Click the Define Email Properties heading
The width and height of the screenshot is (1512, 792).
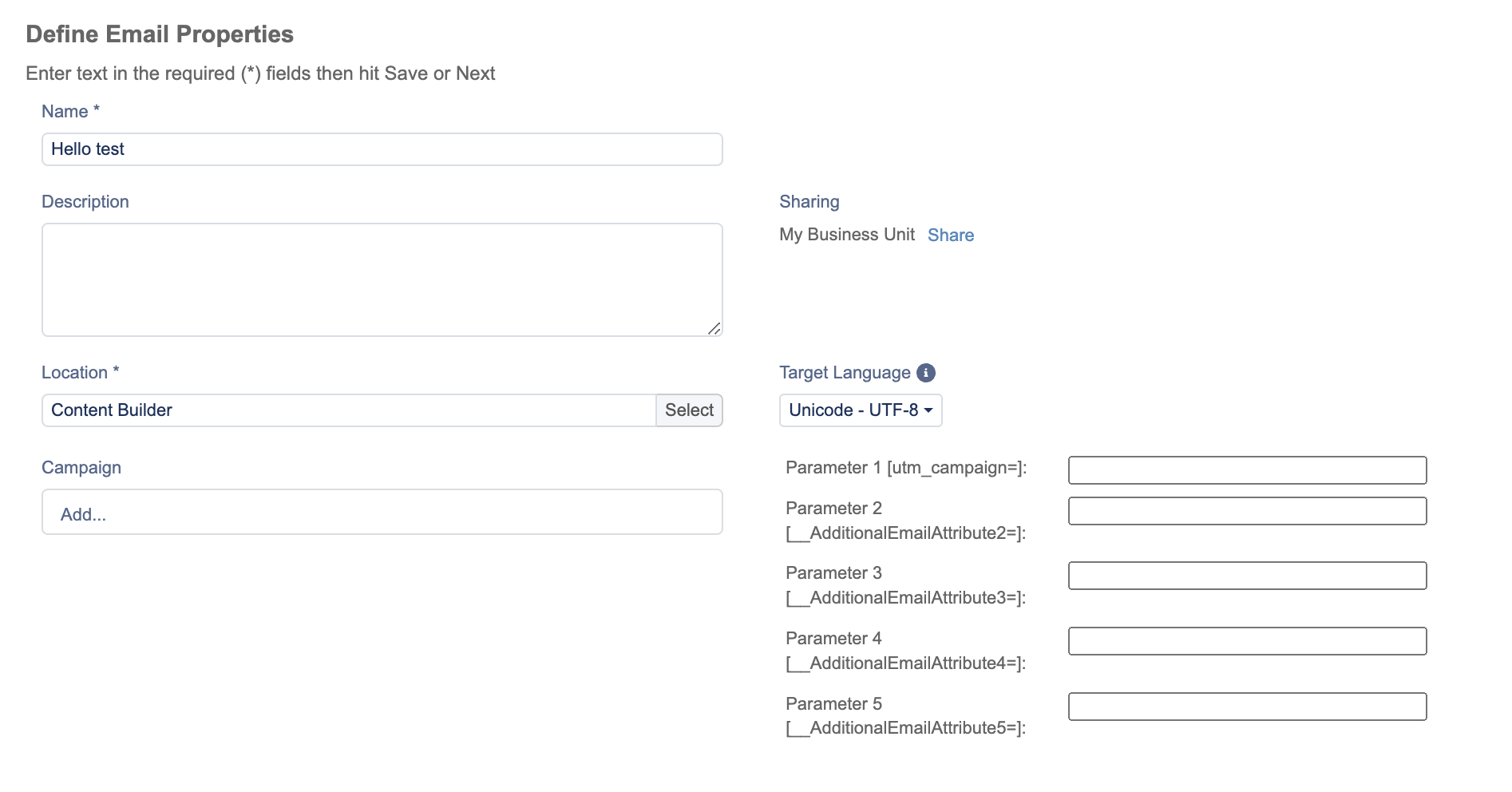(x=160, y=34)
